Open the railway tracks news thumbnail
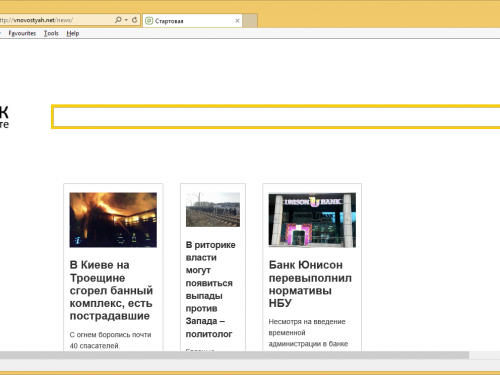 point(213,209)
